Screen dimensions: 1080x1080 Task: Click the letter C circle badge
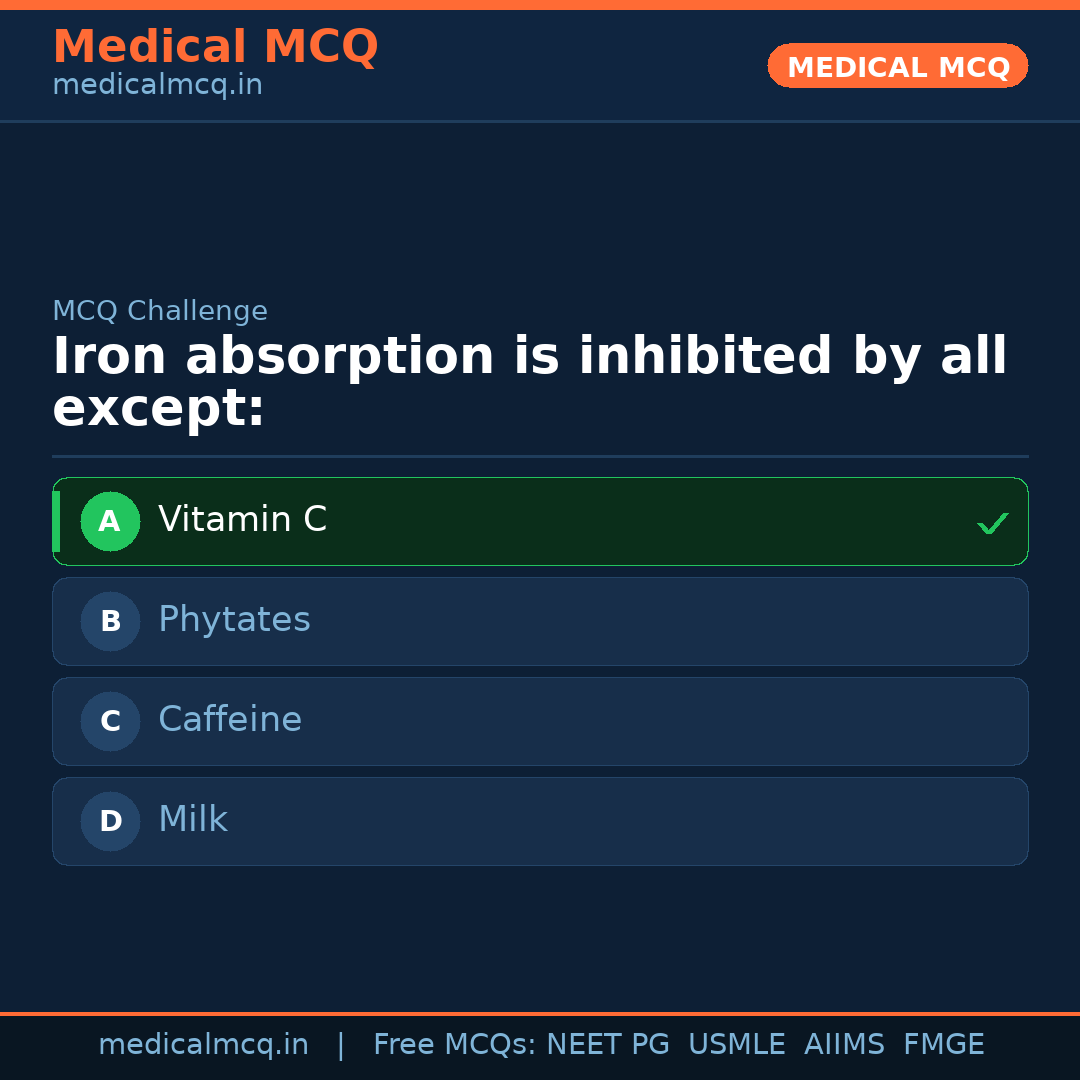[x=110, y=722]
